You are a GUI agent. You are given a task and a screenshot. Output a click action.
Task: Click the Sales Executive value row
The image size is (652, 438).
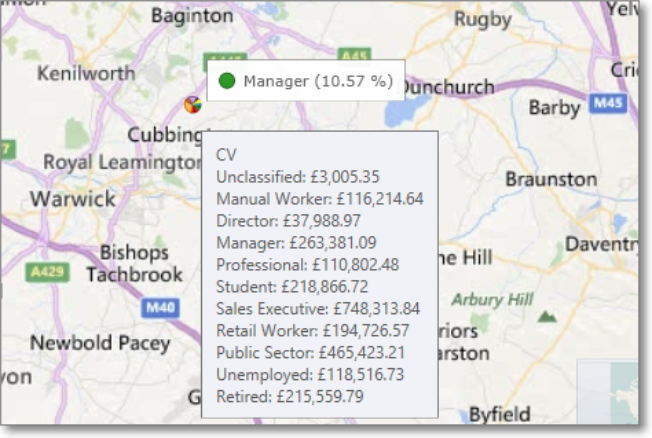(318, 308)
